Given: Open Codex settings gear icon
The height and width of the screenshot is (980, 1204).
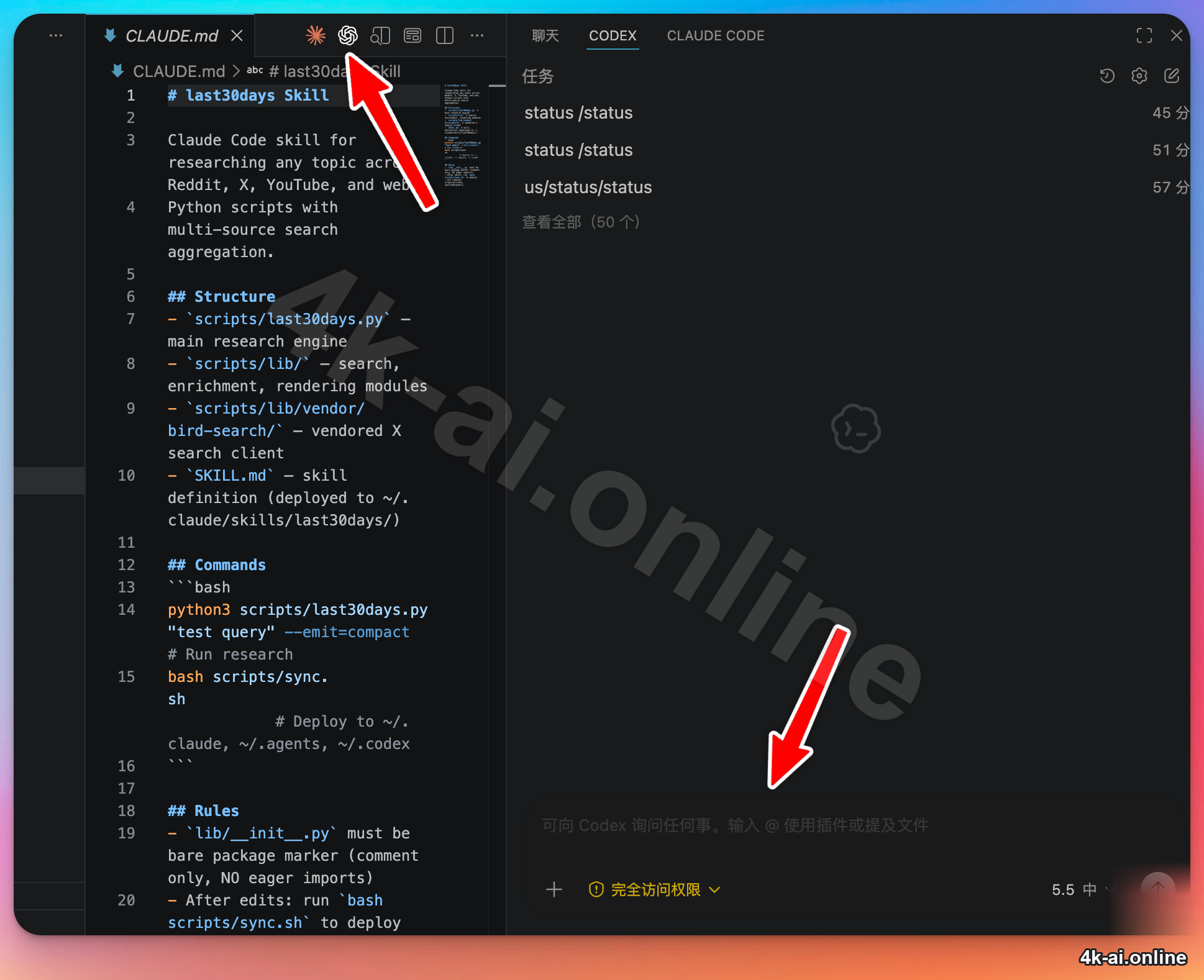Looking at the screenshot, I should [1139, 76].
